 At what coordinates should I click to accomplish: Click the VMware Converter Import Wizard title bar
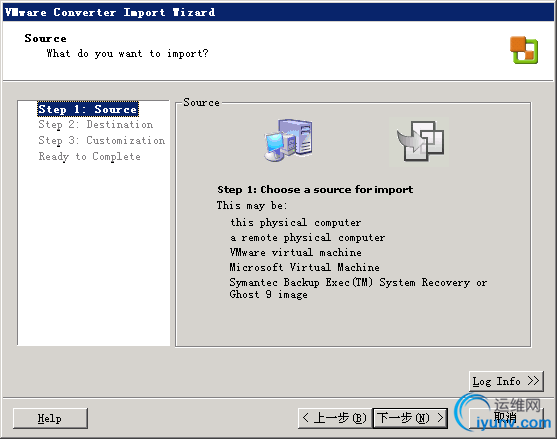pyautogui.click(x=278, y=12)
